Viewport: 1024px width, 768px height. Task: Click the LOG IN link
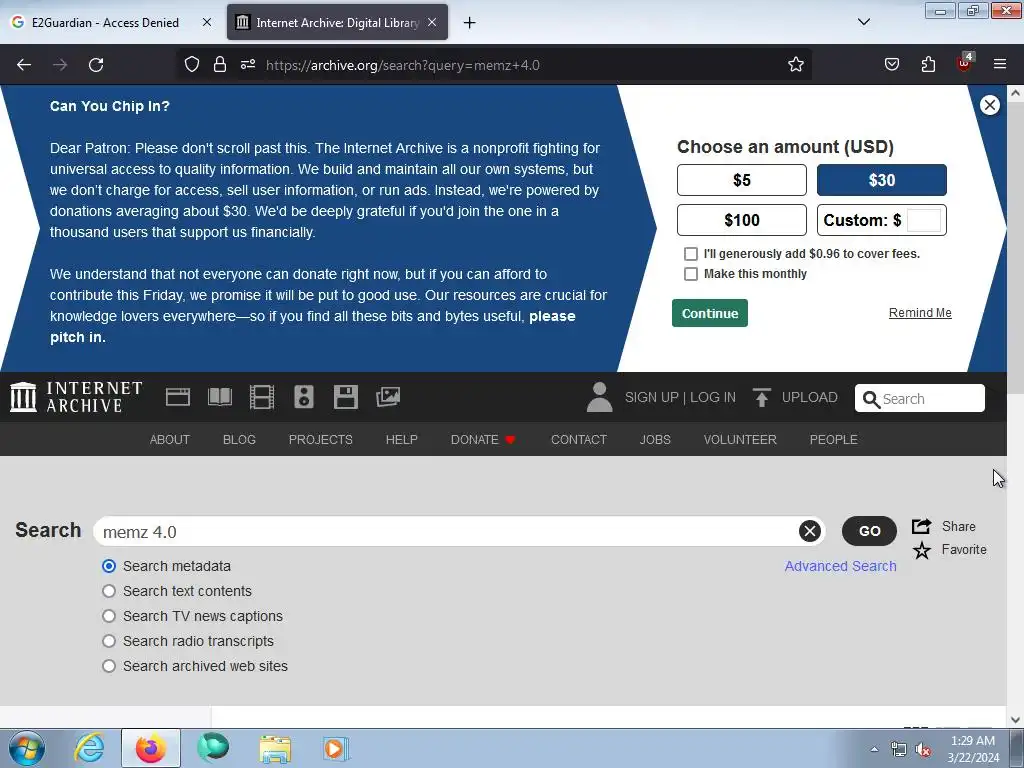pyautogui.click(x=713, y=397)
